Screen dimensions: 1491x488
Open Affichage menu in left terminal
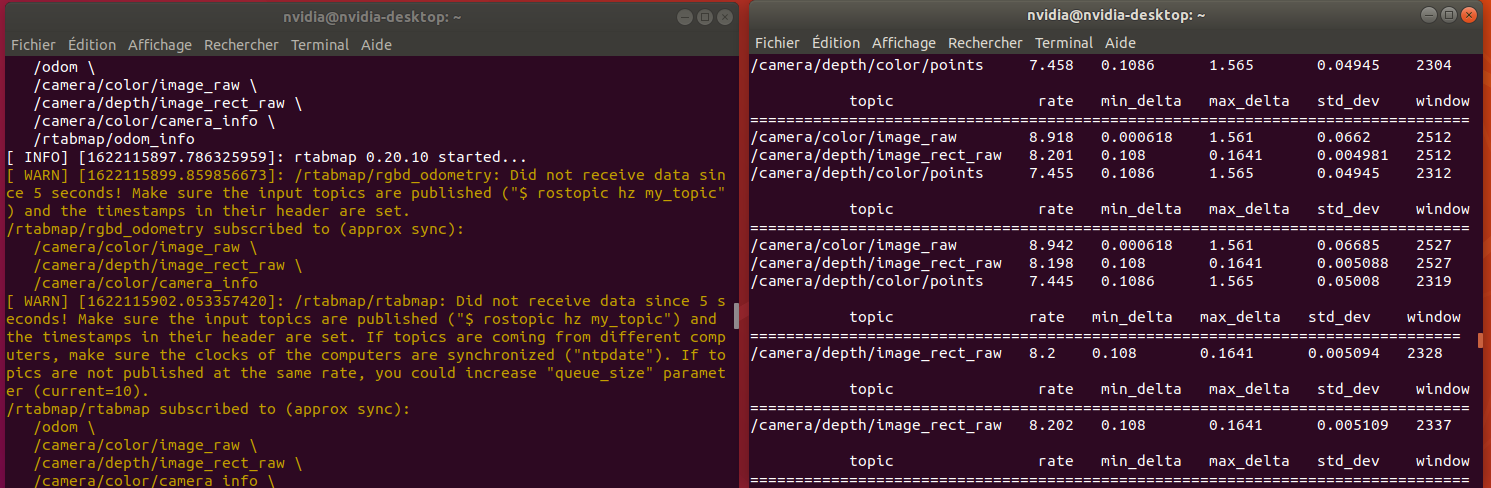pos(160,45)
